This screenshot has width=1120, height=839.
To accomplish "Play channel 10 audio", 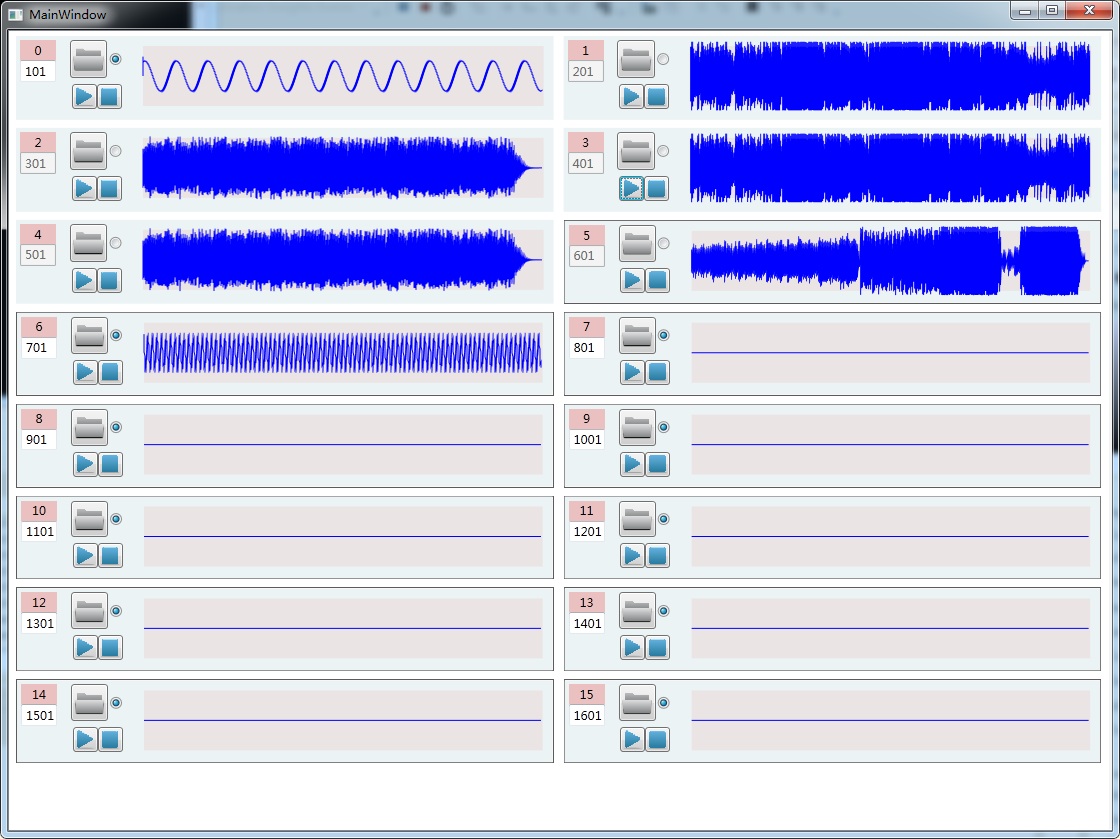I will coord(85,556).
